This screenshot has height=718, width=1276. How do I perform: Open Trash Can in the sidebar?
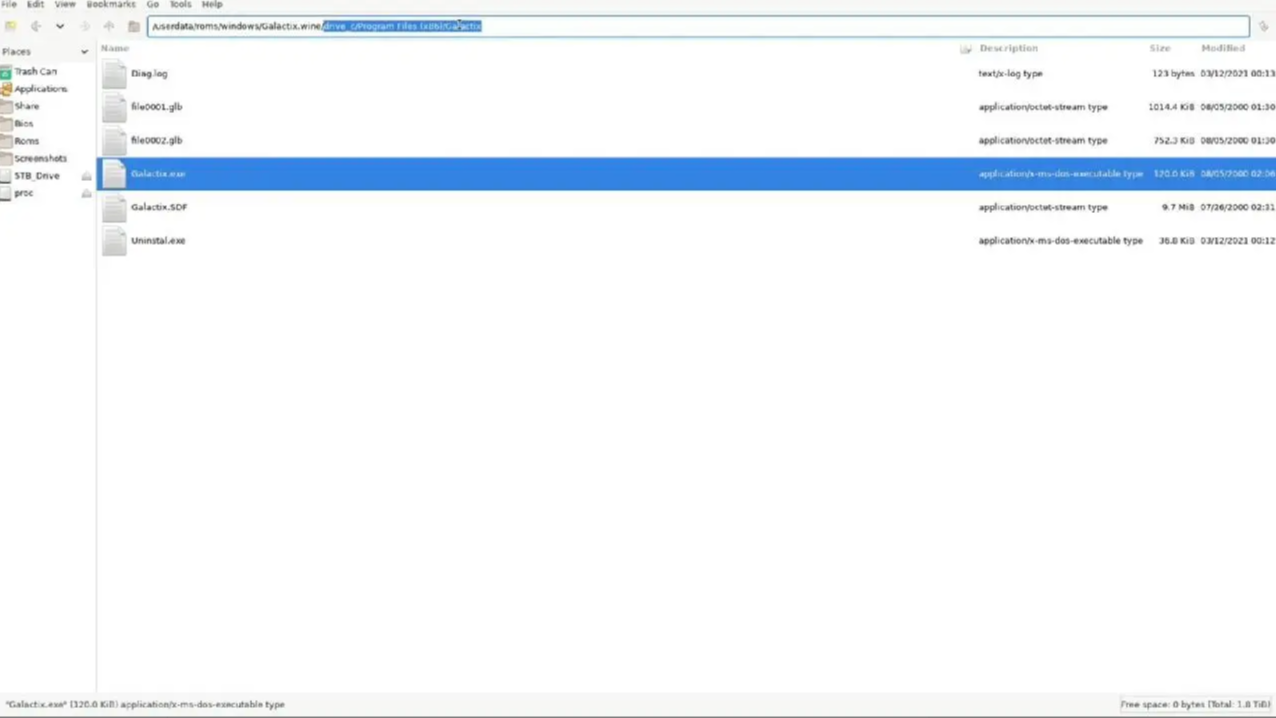35,71
